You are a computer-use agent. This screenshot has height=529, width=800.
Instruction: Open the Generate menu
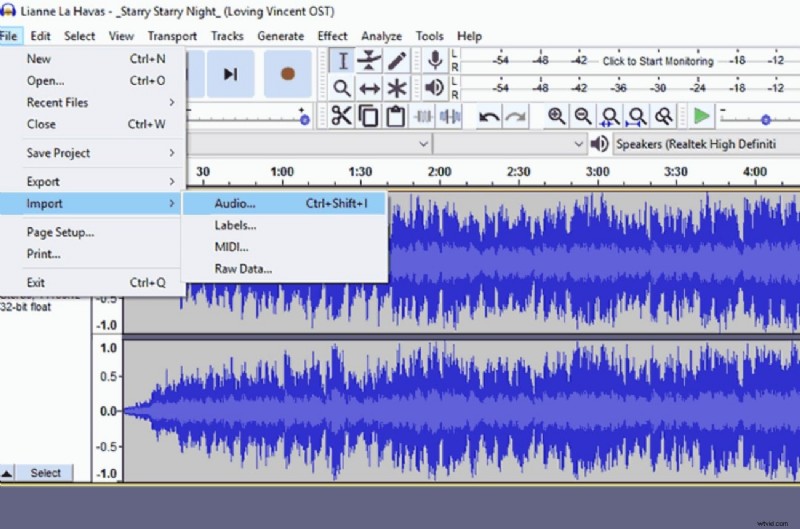pyautogui.click(x=281, y=36)
